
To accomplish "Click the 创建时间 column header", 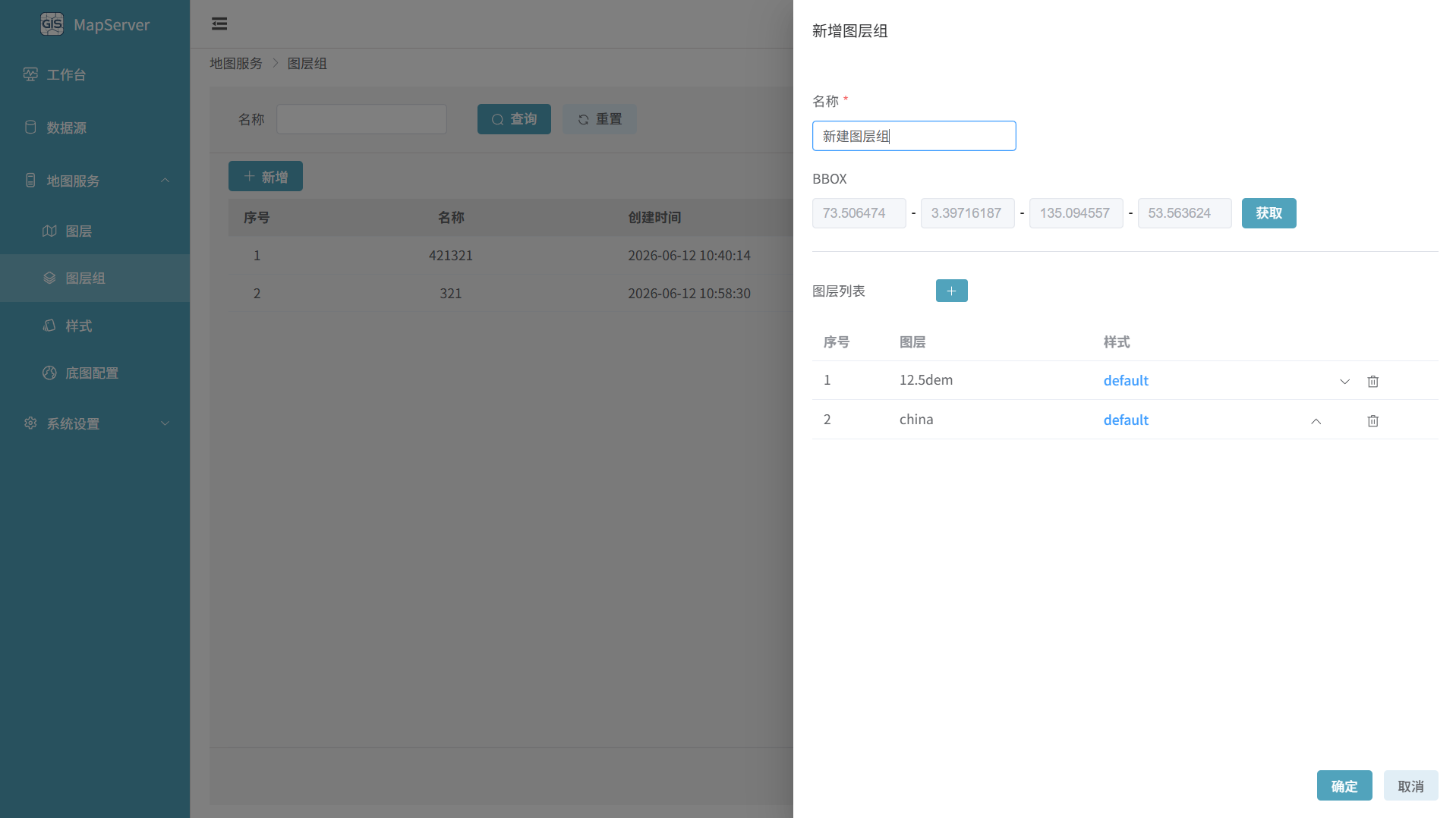I will [654, 218].
